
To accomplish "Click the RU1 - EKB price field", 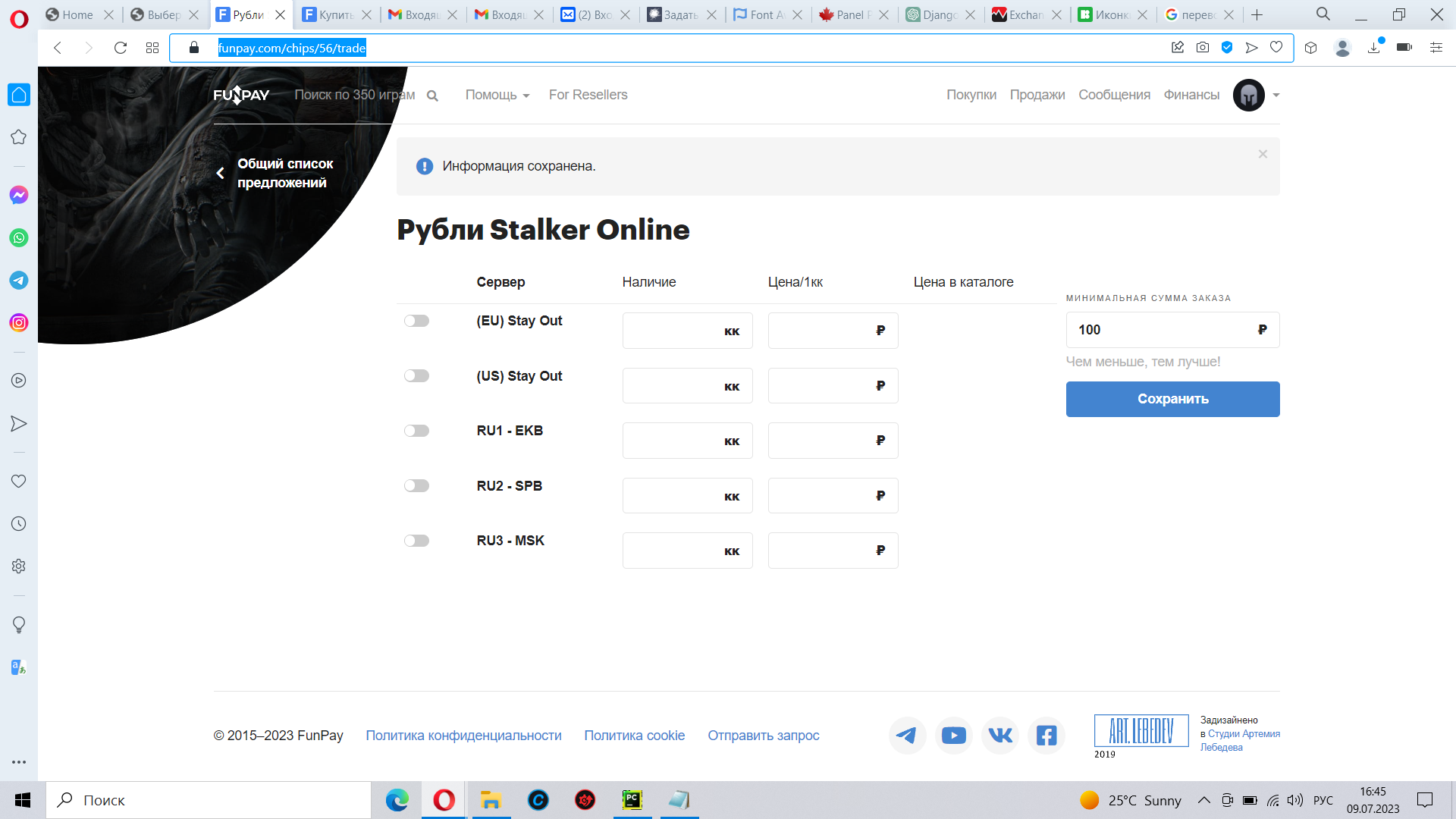I will (x=833, y=441).
